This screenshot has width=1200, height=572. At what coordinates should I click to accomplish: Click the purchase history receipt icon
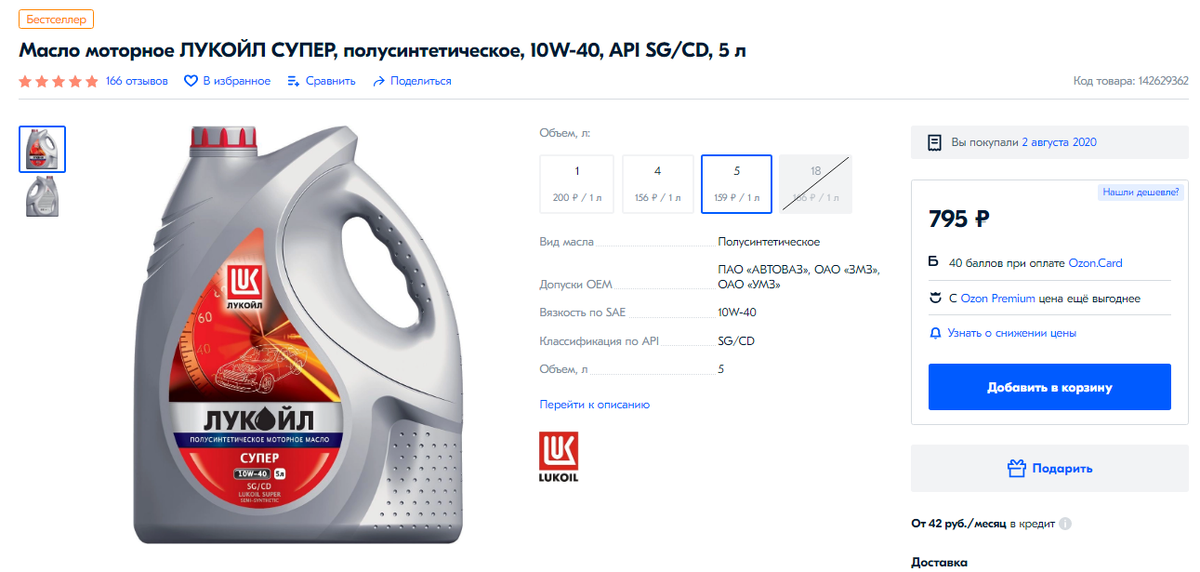934,143
